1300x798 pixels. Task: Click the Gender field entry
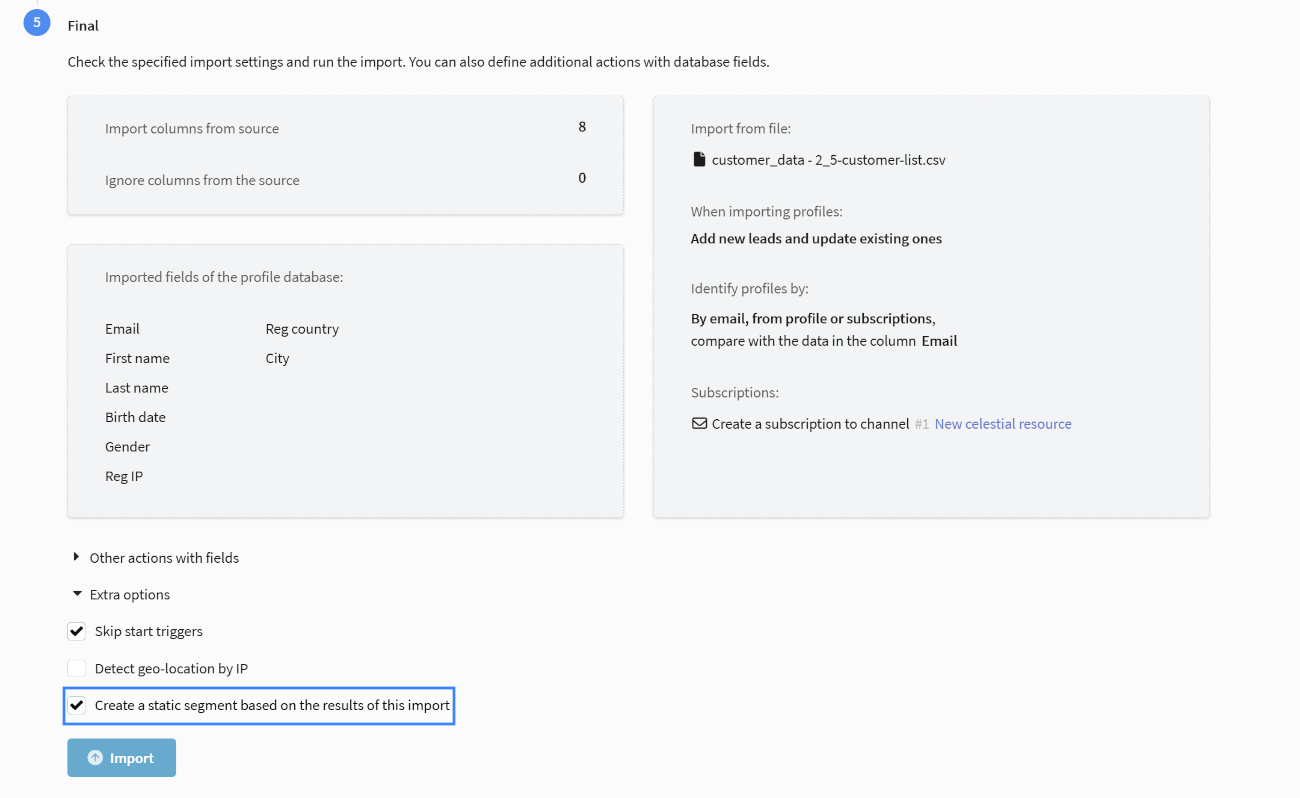pyautogui.click(x=127, y=447)
